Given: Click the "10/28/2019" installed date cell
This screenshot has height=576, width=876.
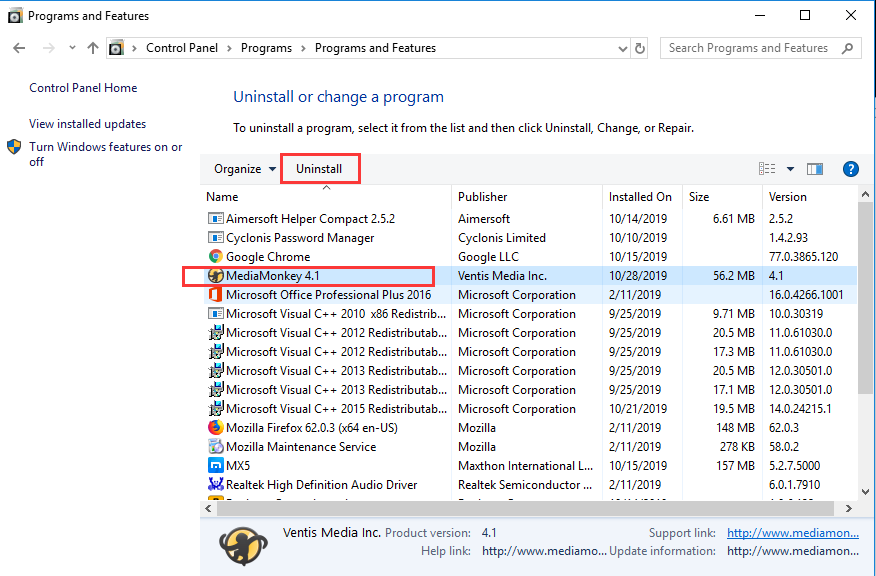Looking at the screenshot, I should point(638,275).
